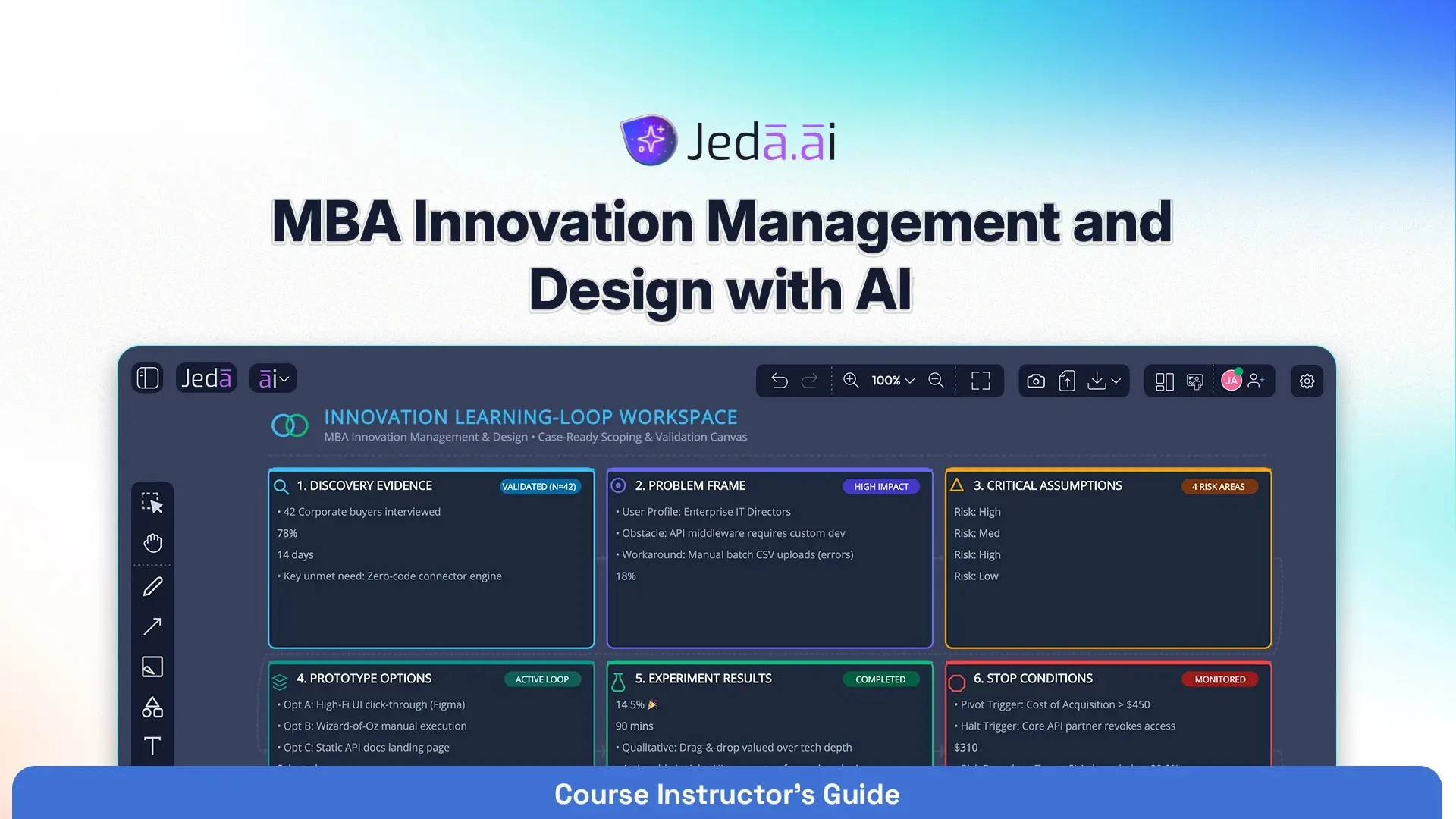
Task: Open the templates layout icon
Action: 1165,381
